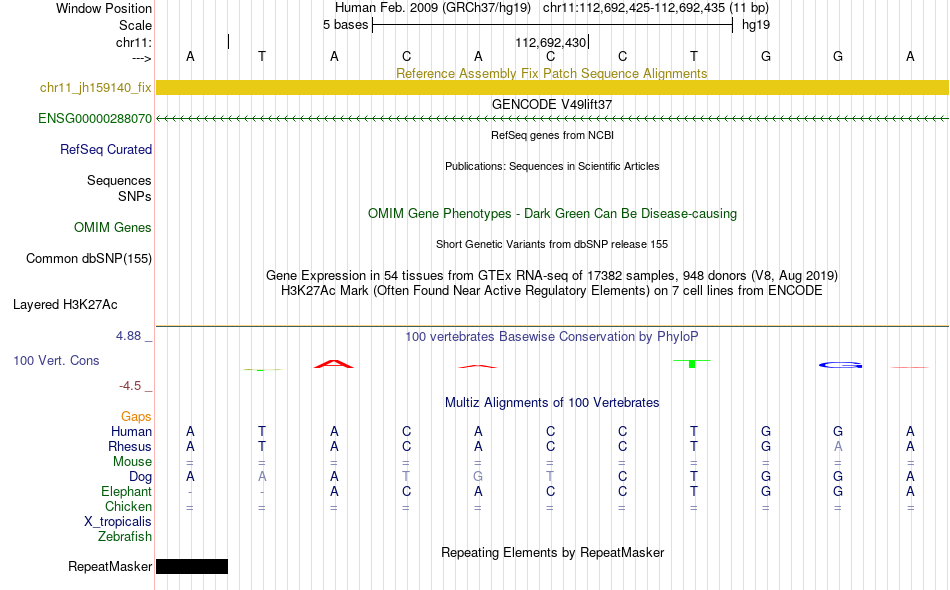This screenshot has height=590, width=950.
Task: Select the Zebrafish species row label
Action: coord(125,536)
